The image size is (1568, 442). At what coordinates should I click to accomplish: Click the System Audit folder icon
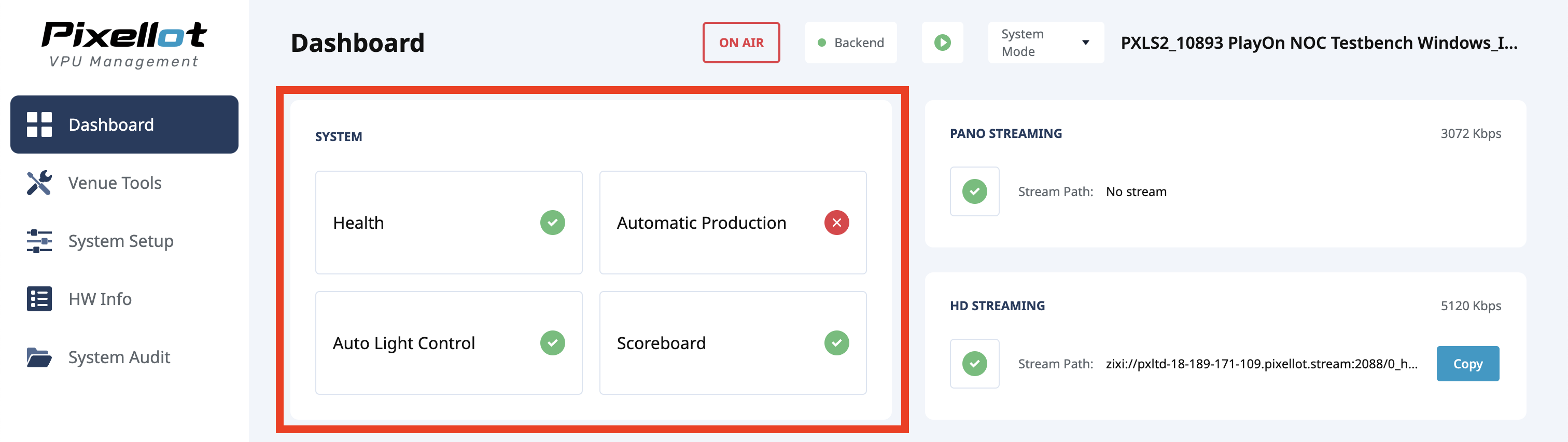point(39,357)
